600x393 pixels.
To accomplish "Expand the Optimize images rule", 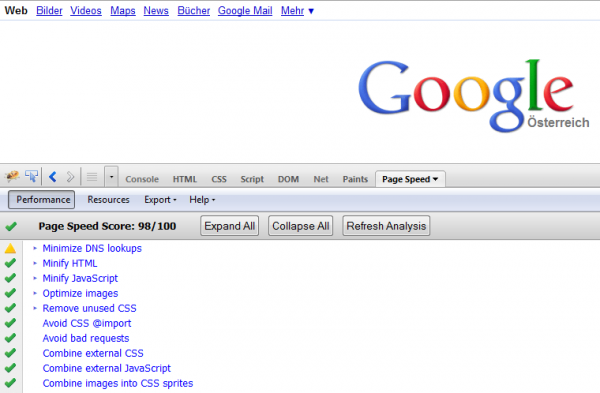I will click(x=35, y=293).
